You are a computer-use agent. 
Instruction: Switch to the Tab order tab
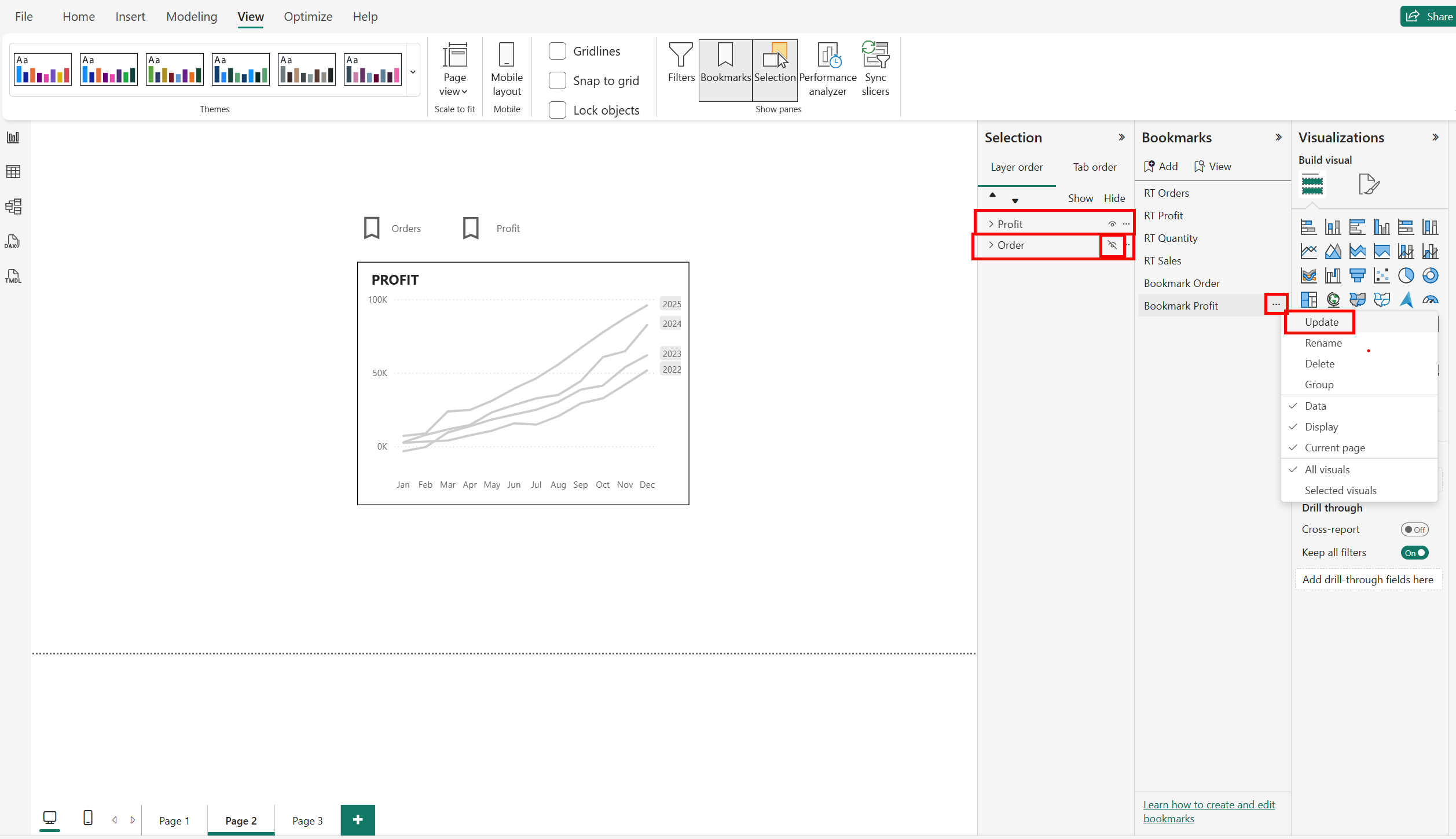(1094, 167)
